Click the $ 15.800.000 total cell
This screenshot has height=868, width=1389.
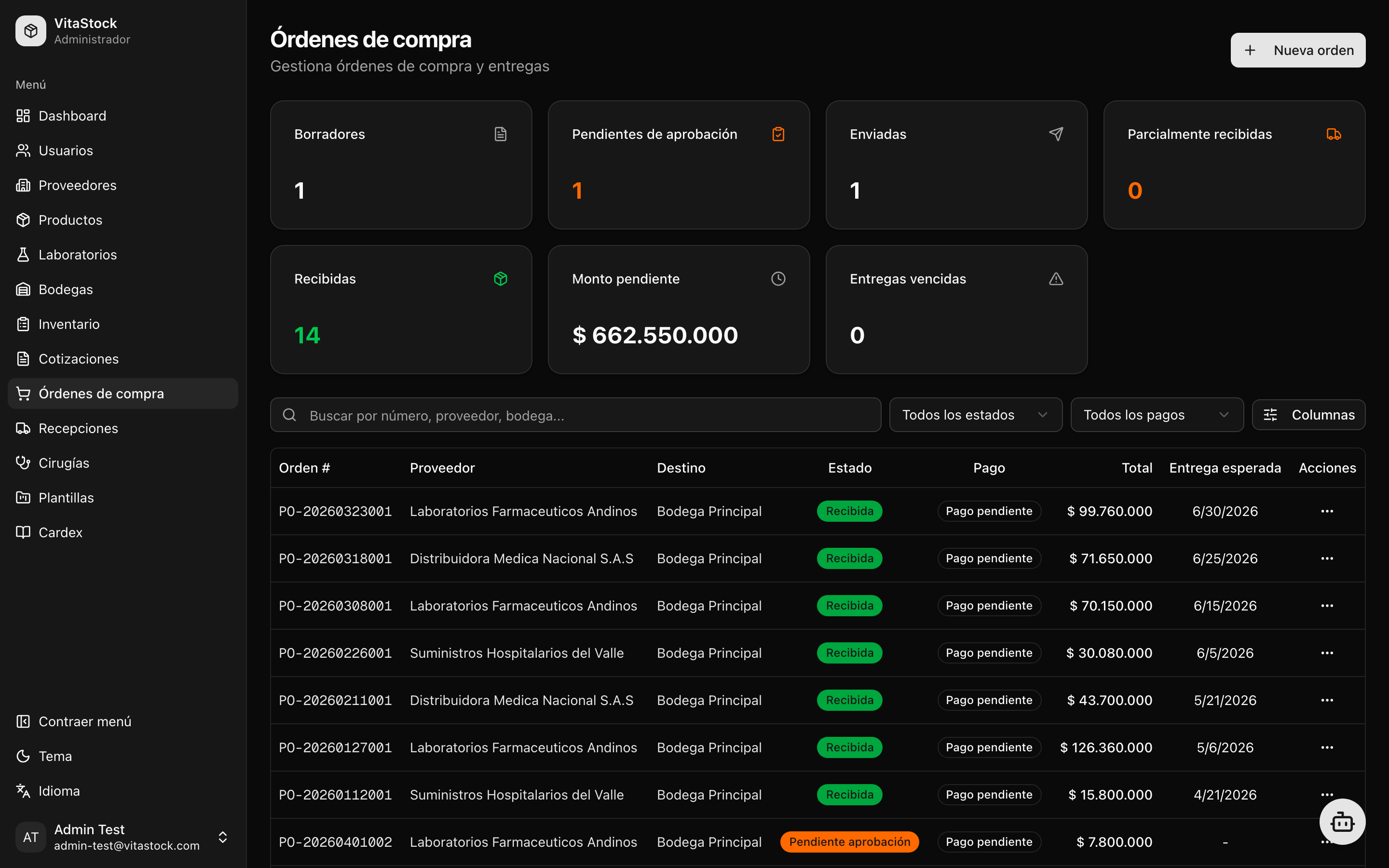[1110, 795]
